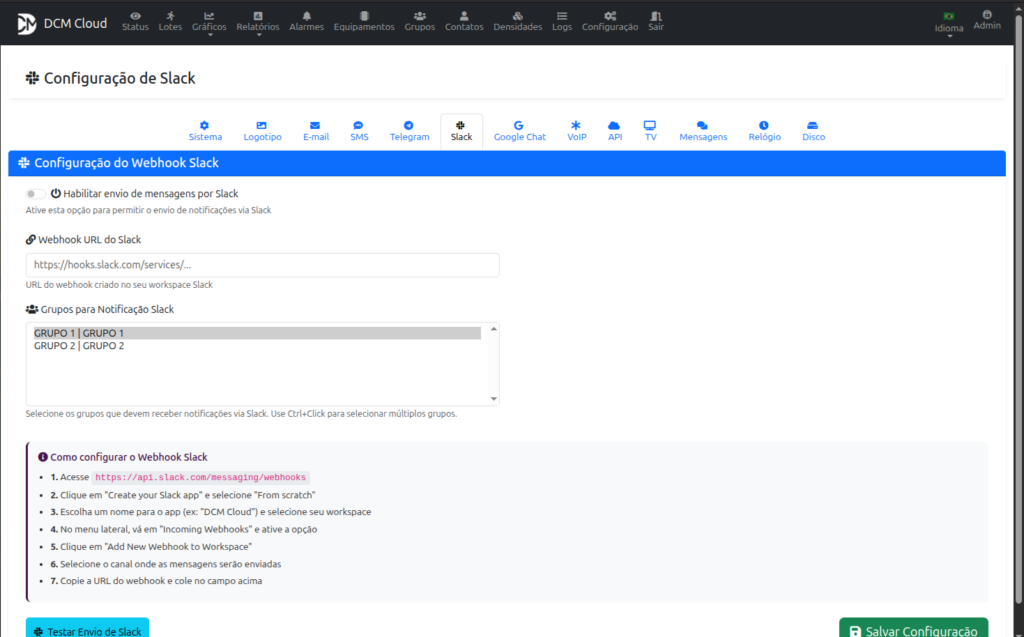
Task: Switch to the E-mail tab
Action: pos(315,131)
